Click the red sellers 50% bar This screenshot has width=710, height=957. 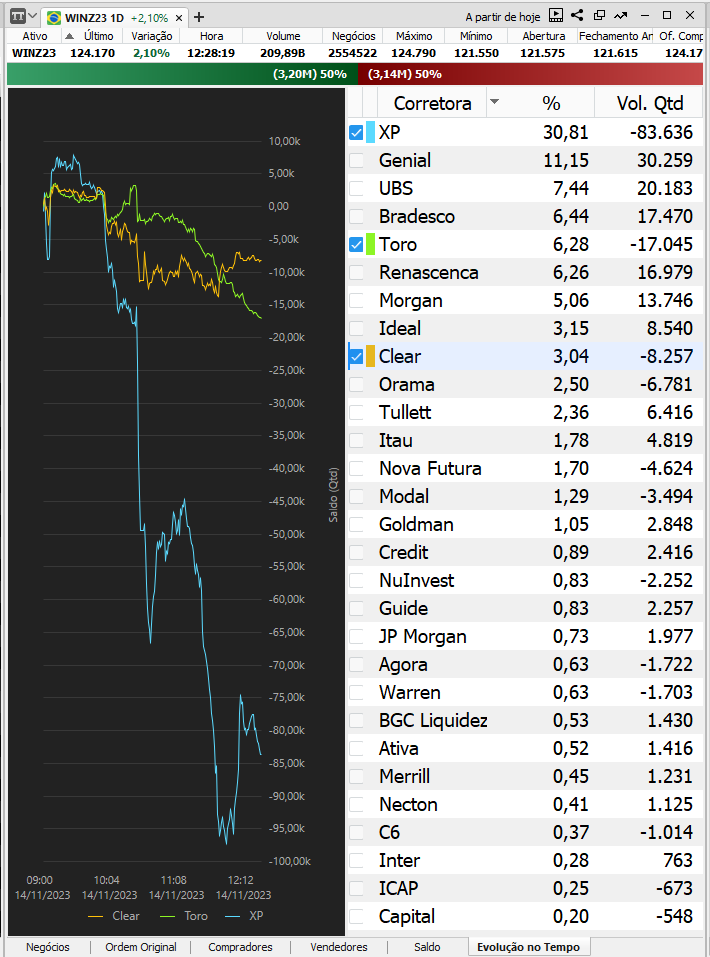pos(531,74)
